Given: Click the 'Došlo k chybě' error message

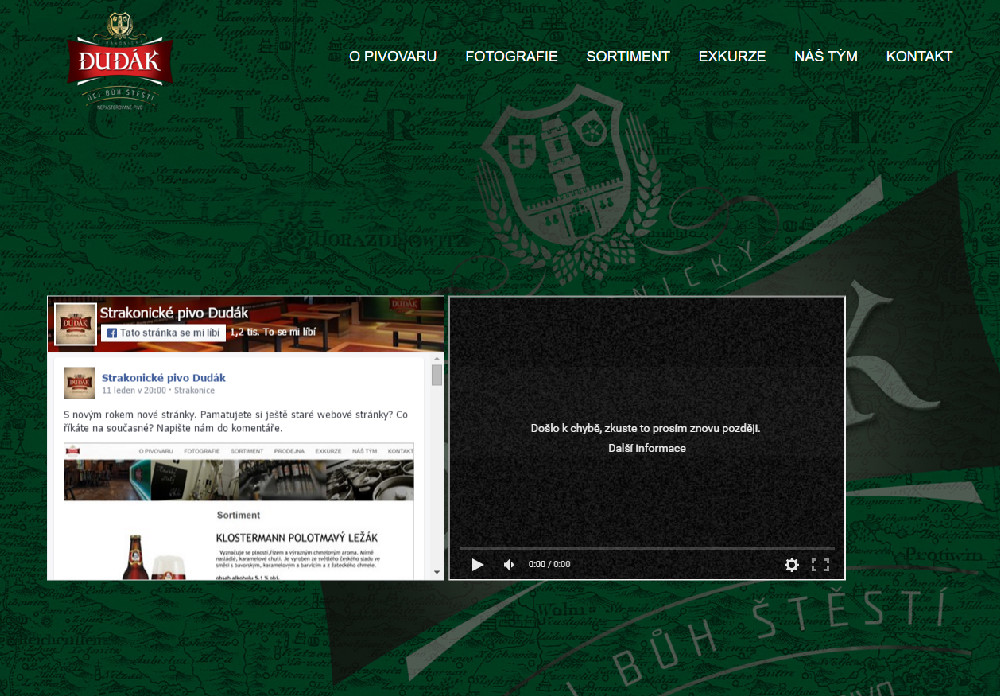Looking at the screenshot, I should coord(645,428).
